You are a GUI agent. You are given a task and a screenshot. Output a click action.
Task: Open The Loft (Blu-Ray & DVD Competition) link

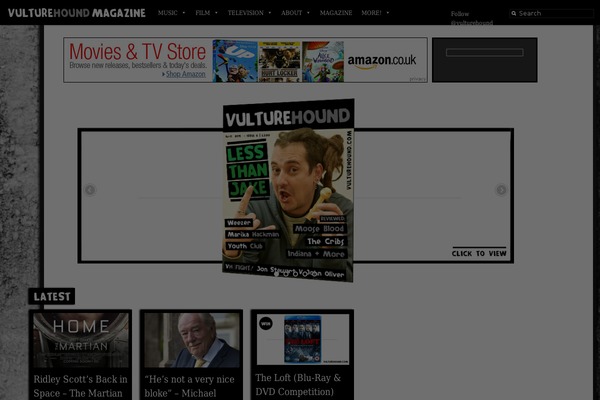coord(298,385)
